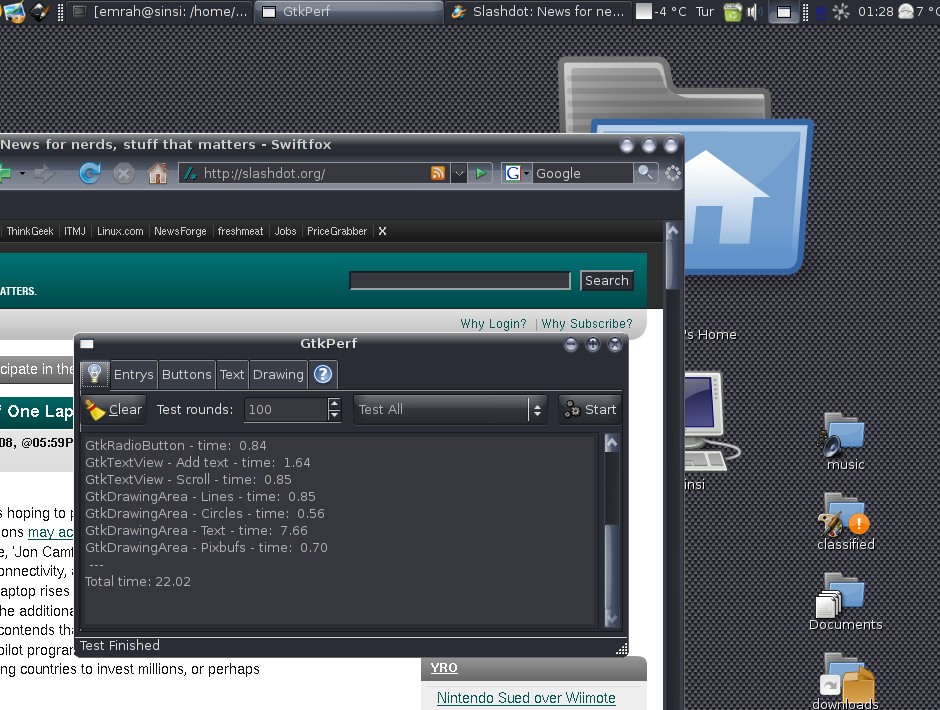This screenshot has width=940, height=710.
Task: Open the Drawing tab in GtkPerf
Action: point(278,375)
